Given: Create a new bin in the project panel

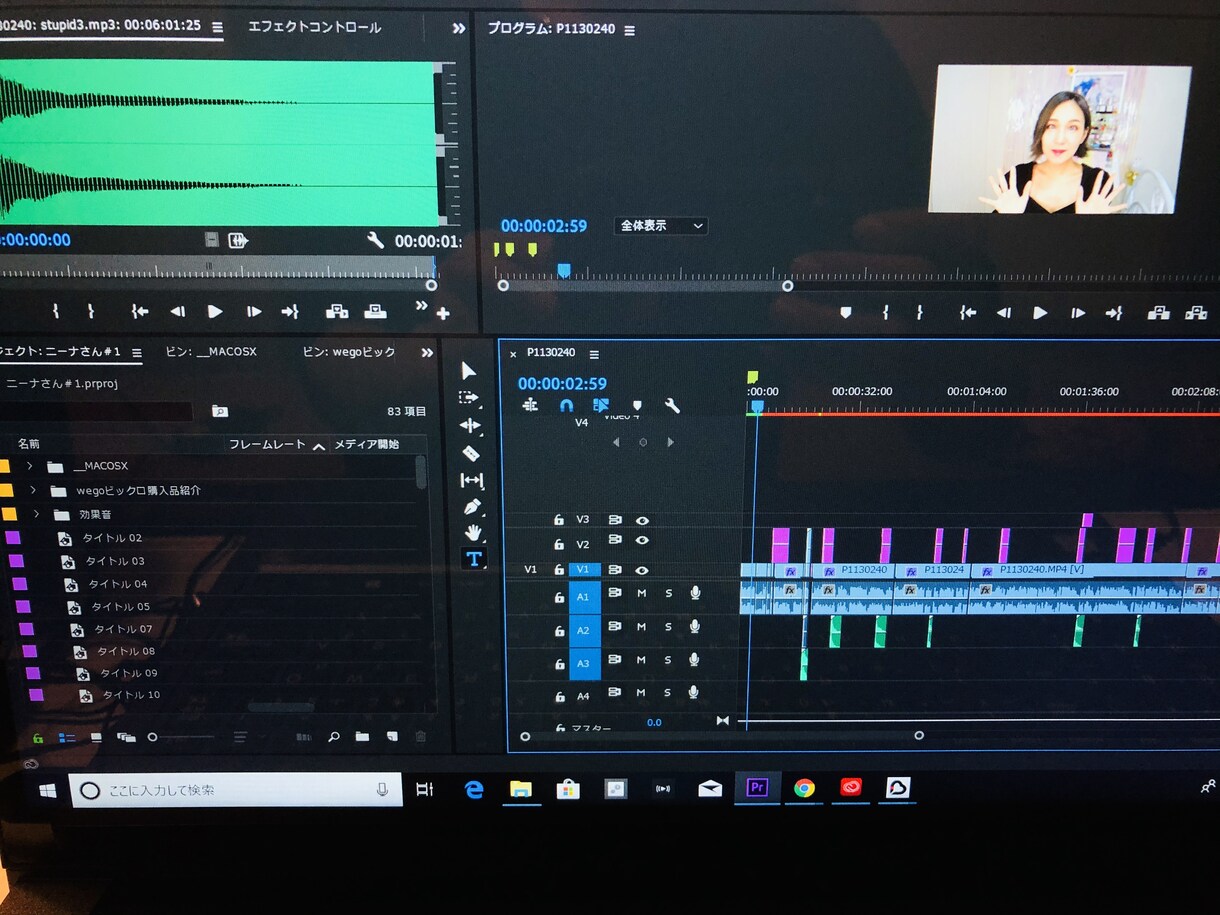Looking at the screenshot, I should click(362, 737).
